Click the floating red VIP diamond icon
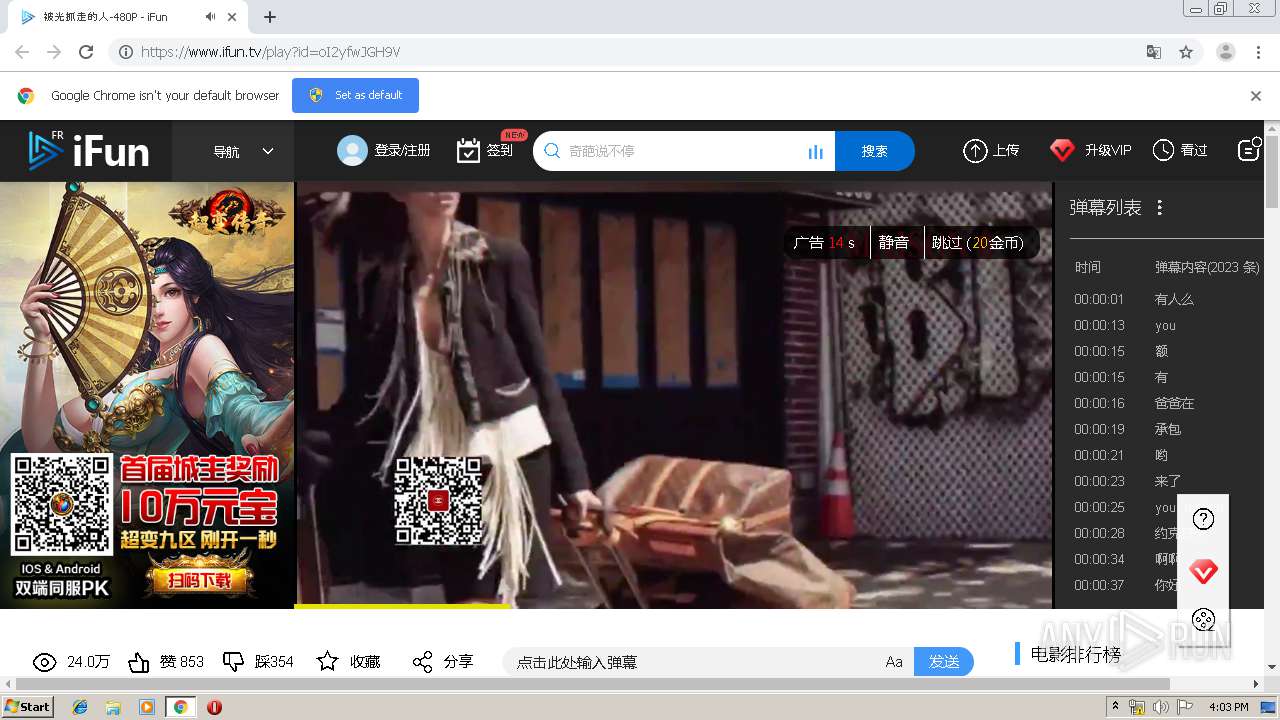Image resolution: width=1280 pixels, height=720 pixels. [1204, 571]
